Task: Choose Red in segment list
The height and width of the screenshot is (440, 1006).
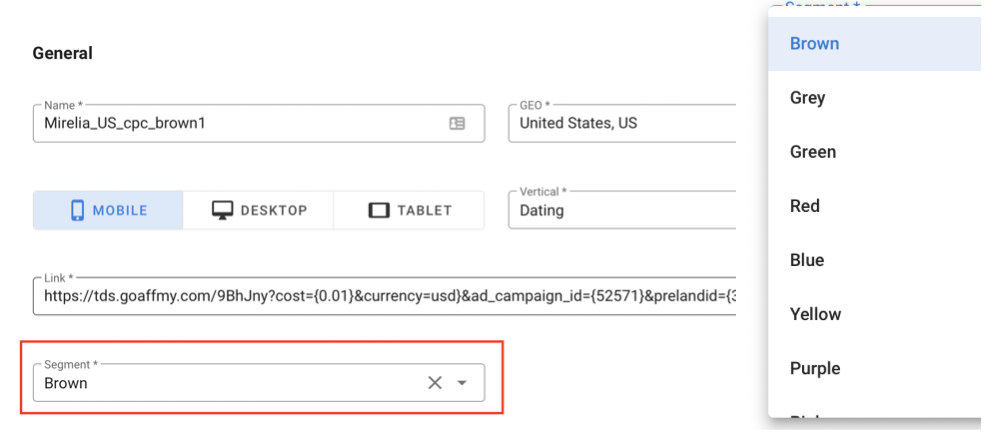Action: (874, 206)
